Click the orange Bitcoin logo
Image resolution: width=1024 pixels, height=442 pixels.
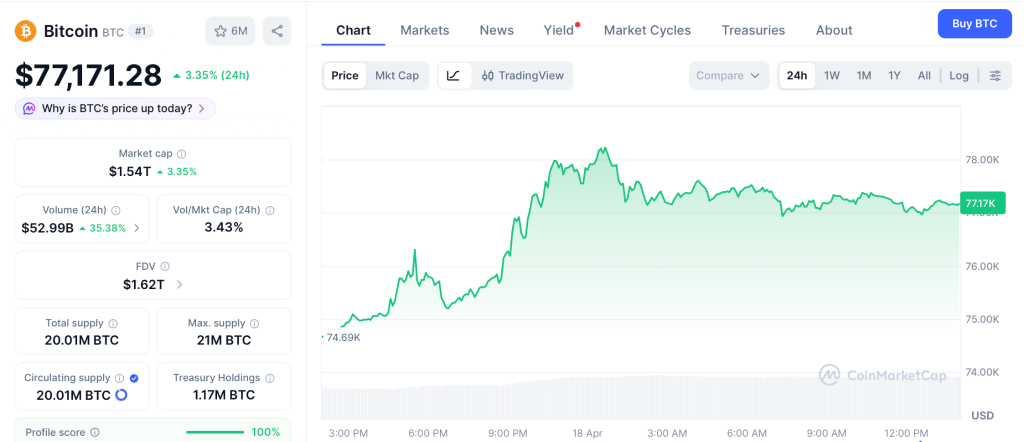pyautogui.click(x=25, y=31)
